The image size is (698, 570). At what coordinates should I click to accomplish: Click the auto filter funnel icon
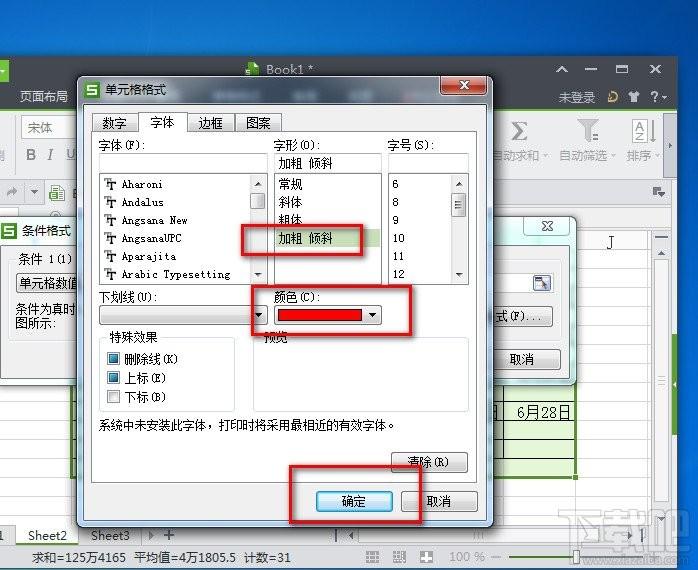(x=588, y=130)
